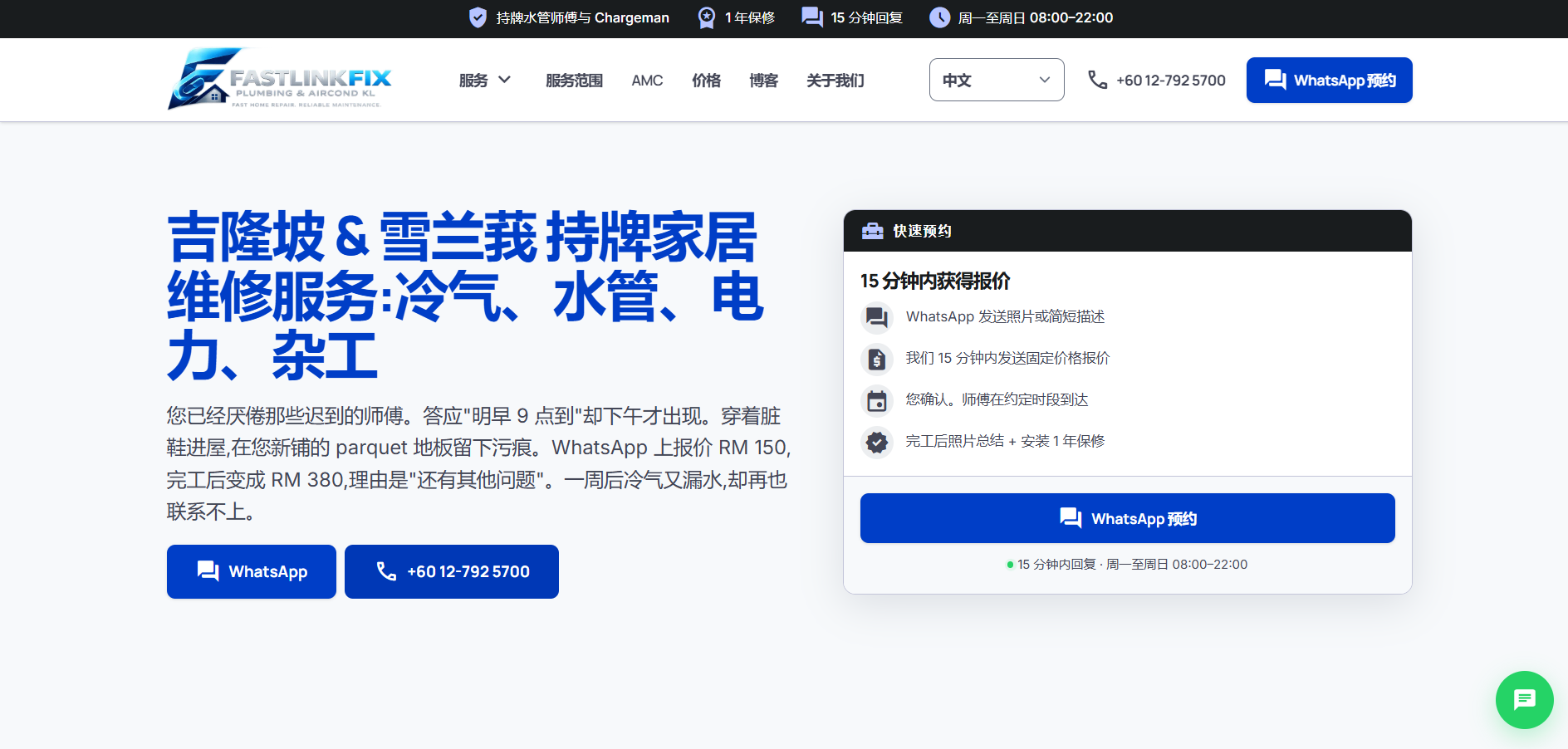Screen dimensions: 1568x749
Task: Click the 持牌水管师傅与 Chargeman text
Action: 582,17
